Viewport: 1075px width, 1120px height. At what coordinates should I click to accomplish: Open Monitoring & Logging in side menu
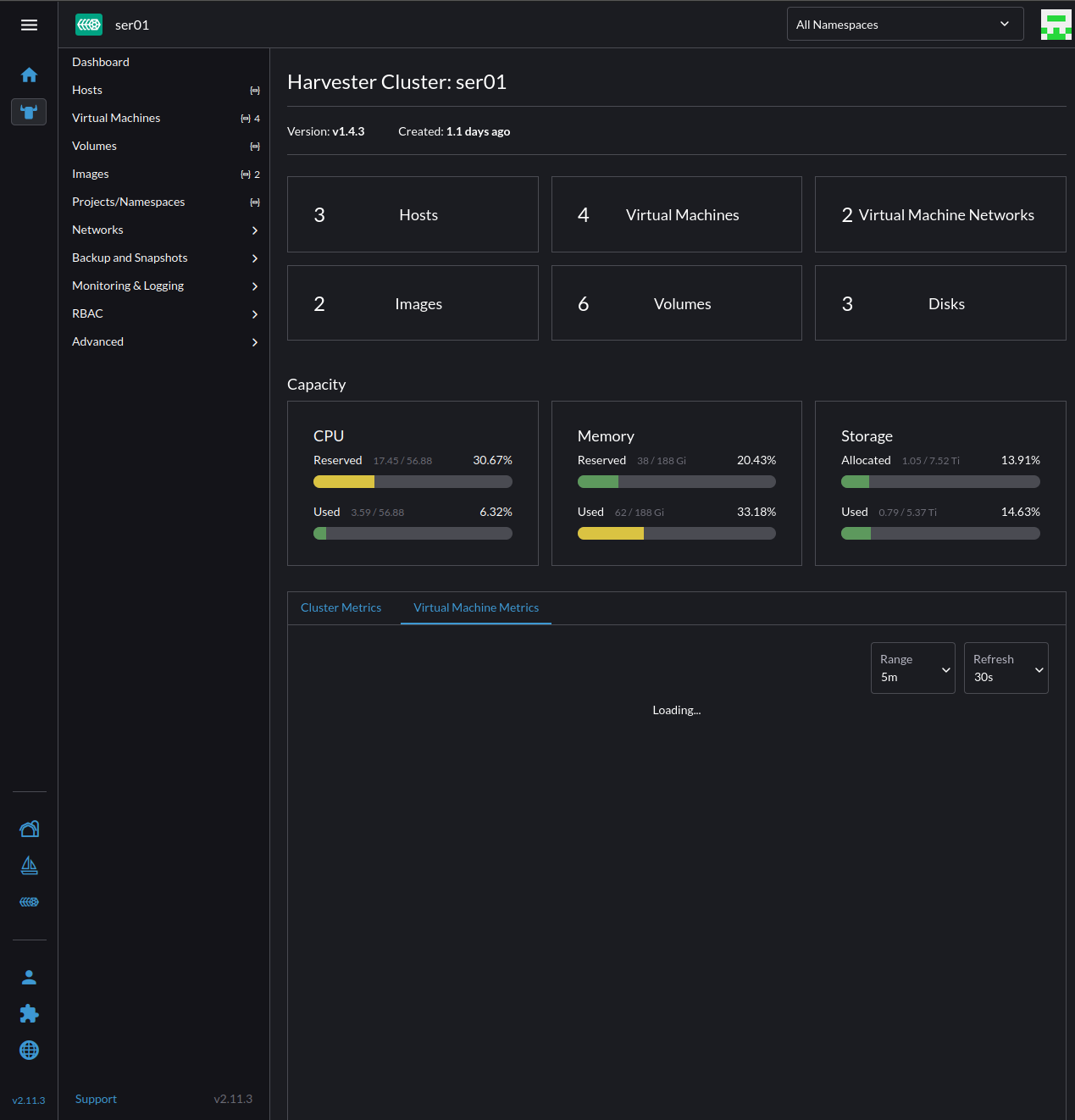(x=128, y=286)
